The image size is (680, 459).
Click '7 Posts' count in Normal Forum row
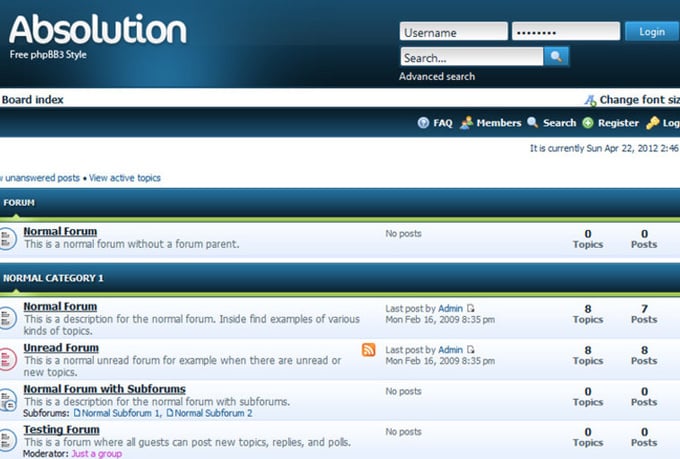click(x=644, y=314)
